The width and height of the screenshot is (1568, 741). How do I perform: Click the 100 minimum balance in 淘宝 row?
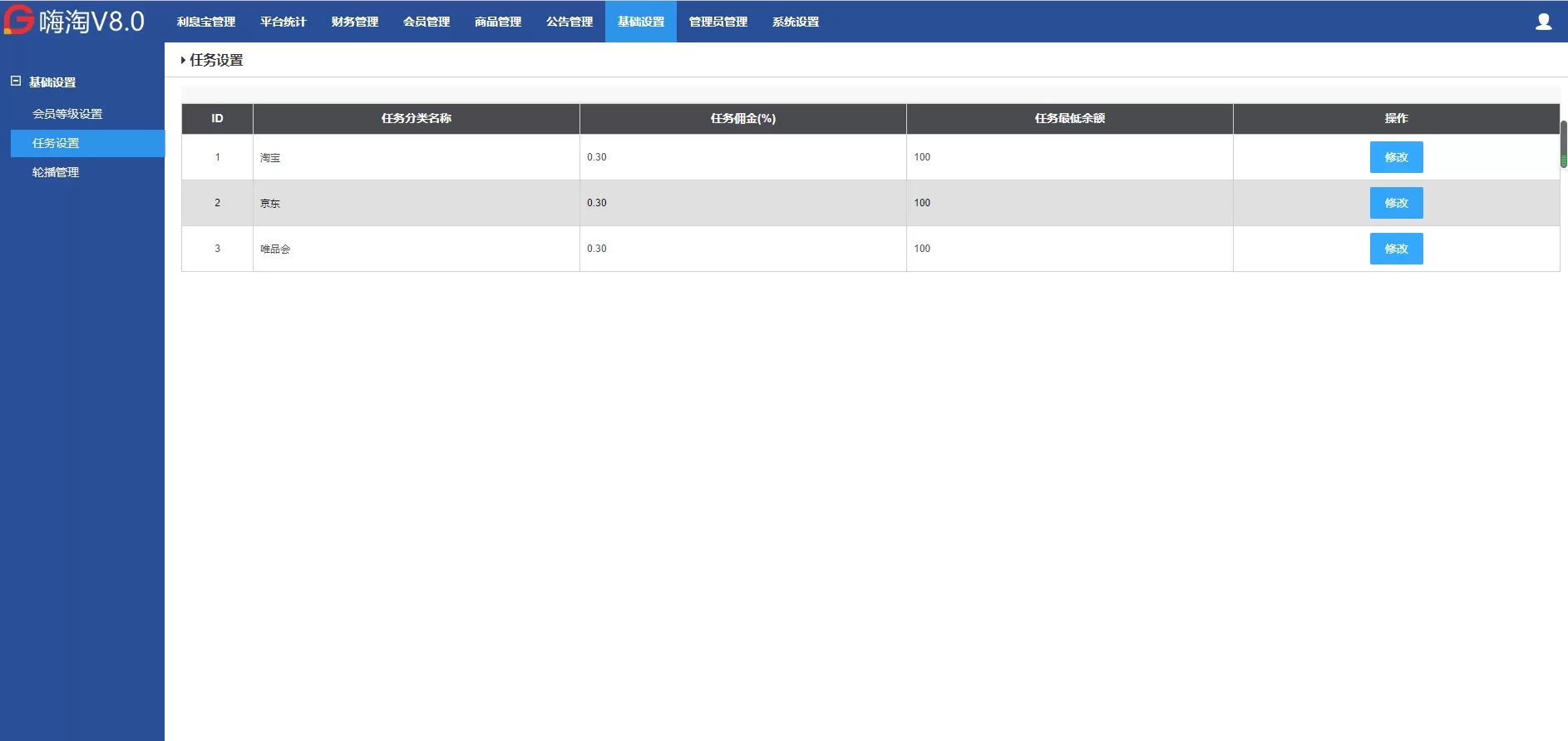922,157
